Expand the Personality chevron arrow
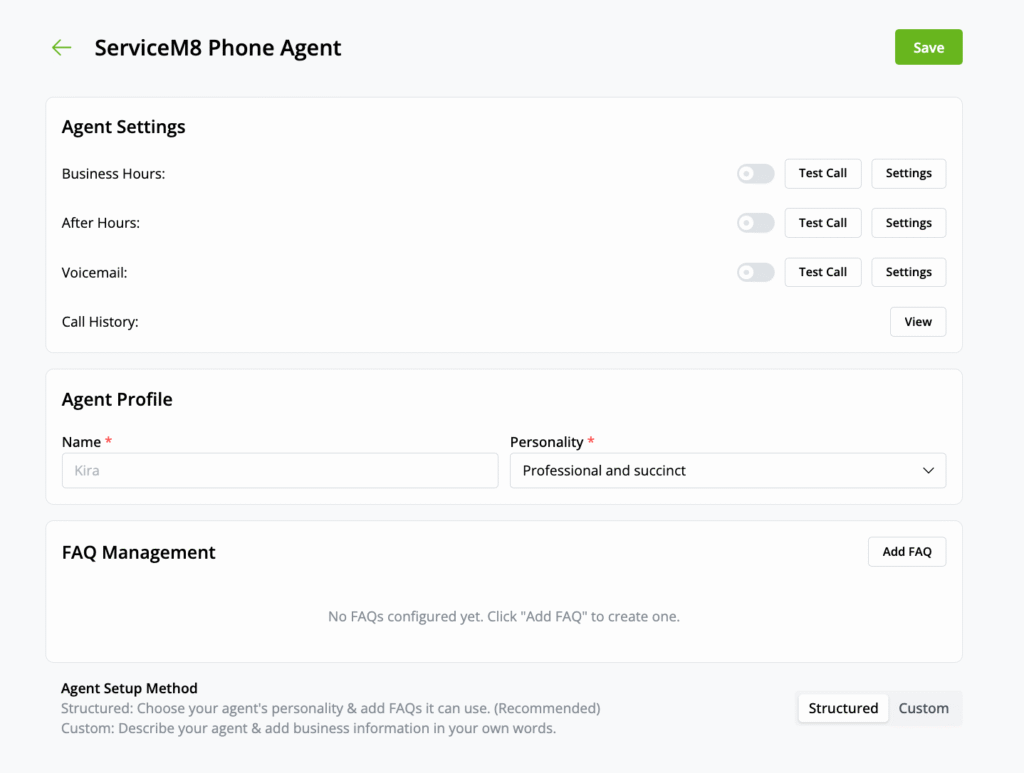Screen dimensions: 1024x773 click(x=930, y=470)
